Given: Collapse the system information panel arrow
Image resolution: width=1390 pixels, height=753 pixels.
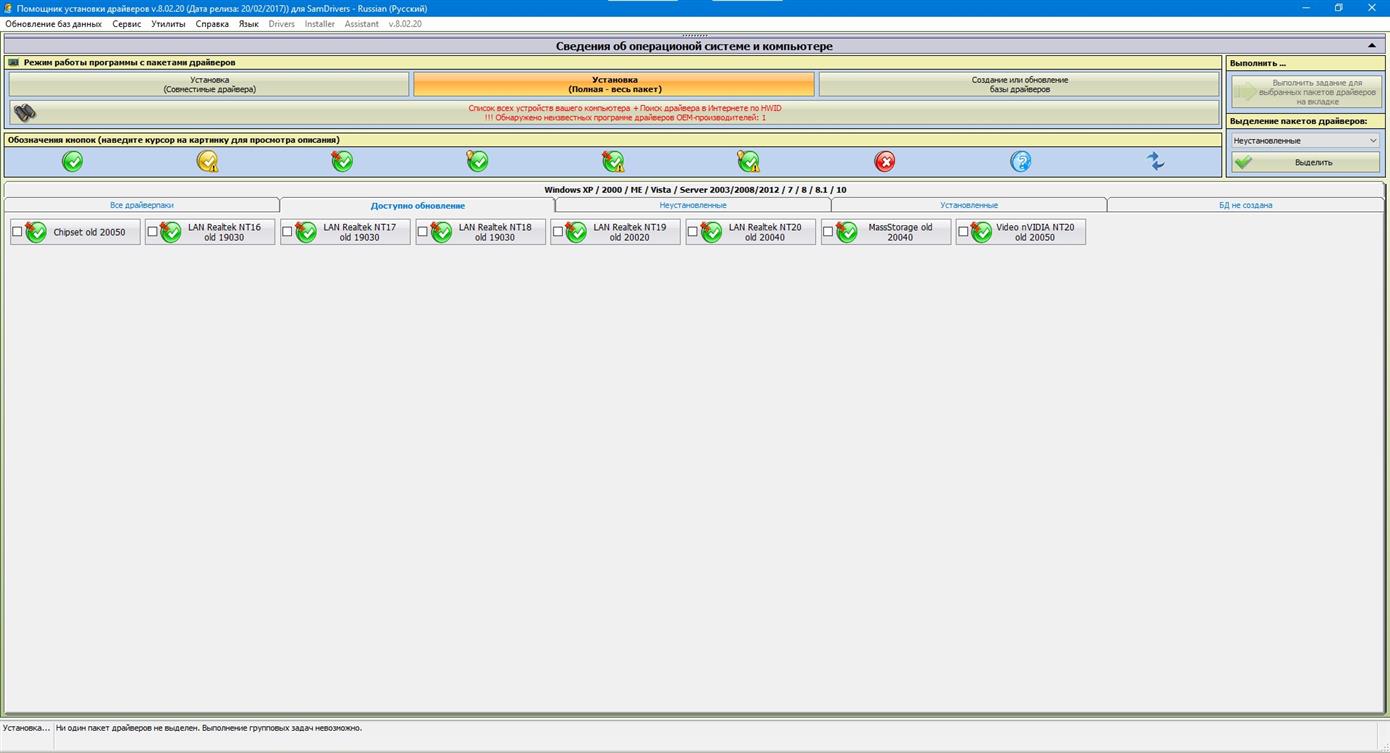Looking at the screenshot, I should (1372, 46).
